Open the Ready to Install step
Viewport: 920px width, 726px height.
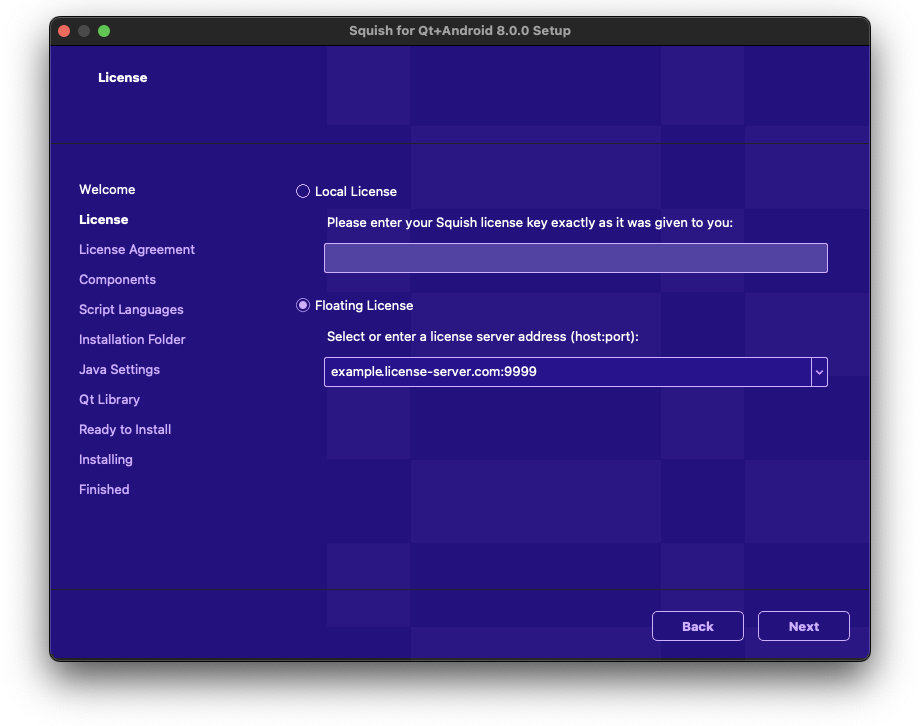[125, 429]
